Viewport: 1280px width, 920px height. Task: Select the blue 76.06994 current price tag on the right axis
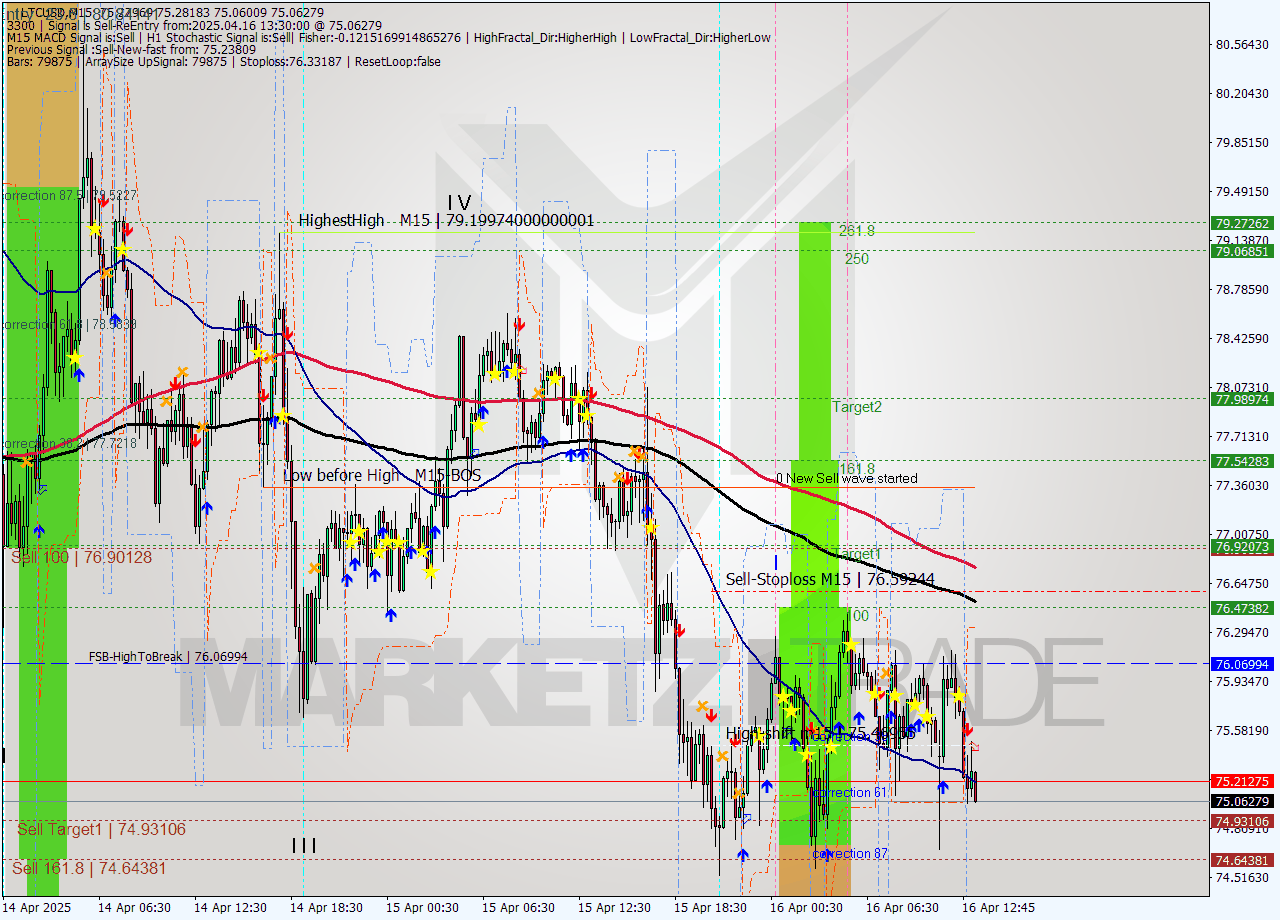coord(1240,664)
